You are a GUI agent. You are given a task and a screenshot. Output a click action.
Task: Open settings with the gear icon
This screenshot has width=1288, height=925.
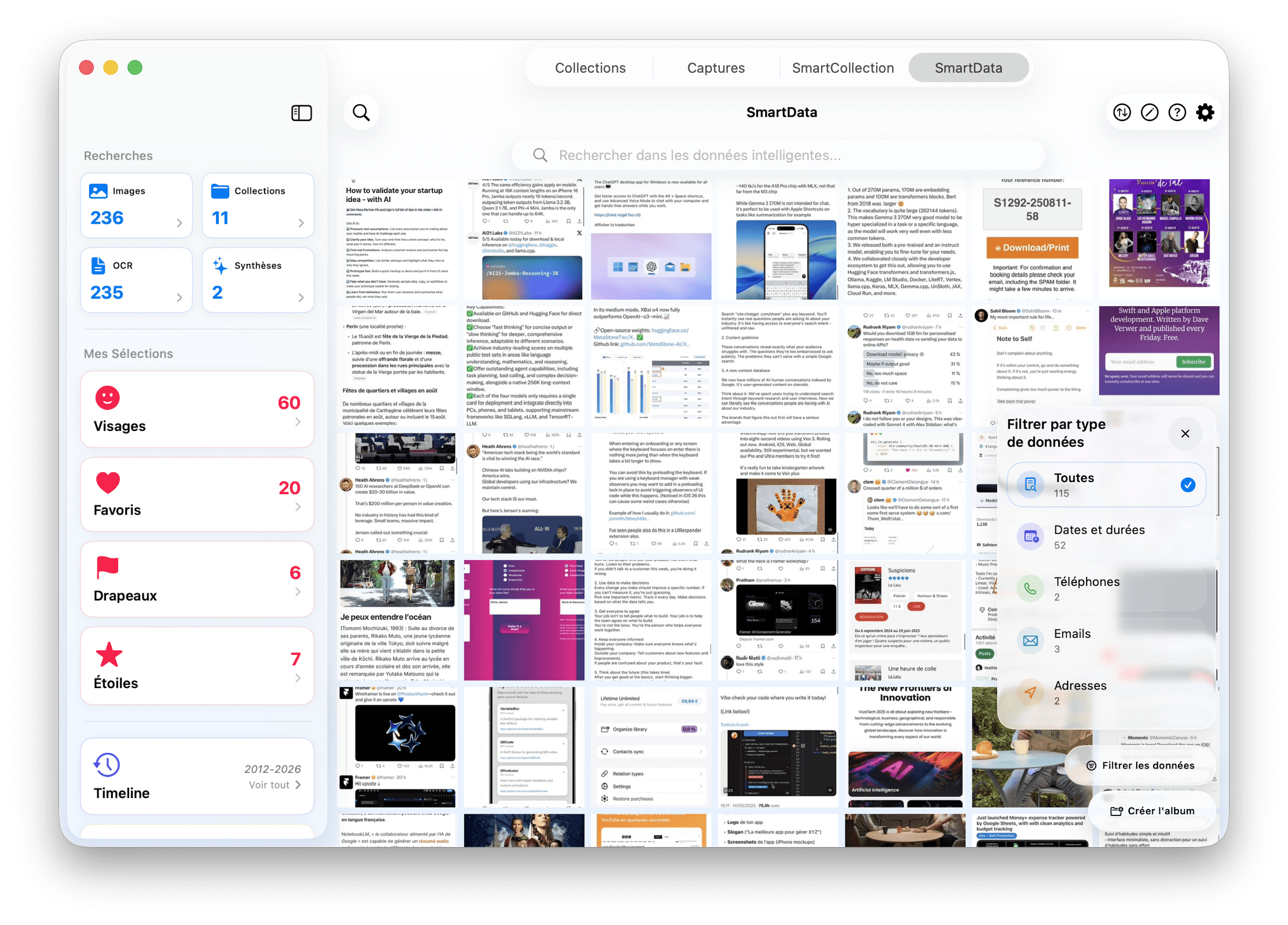click(x=1205, y=112)
